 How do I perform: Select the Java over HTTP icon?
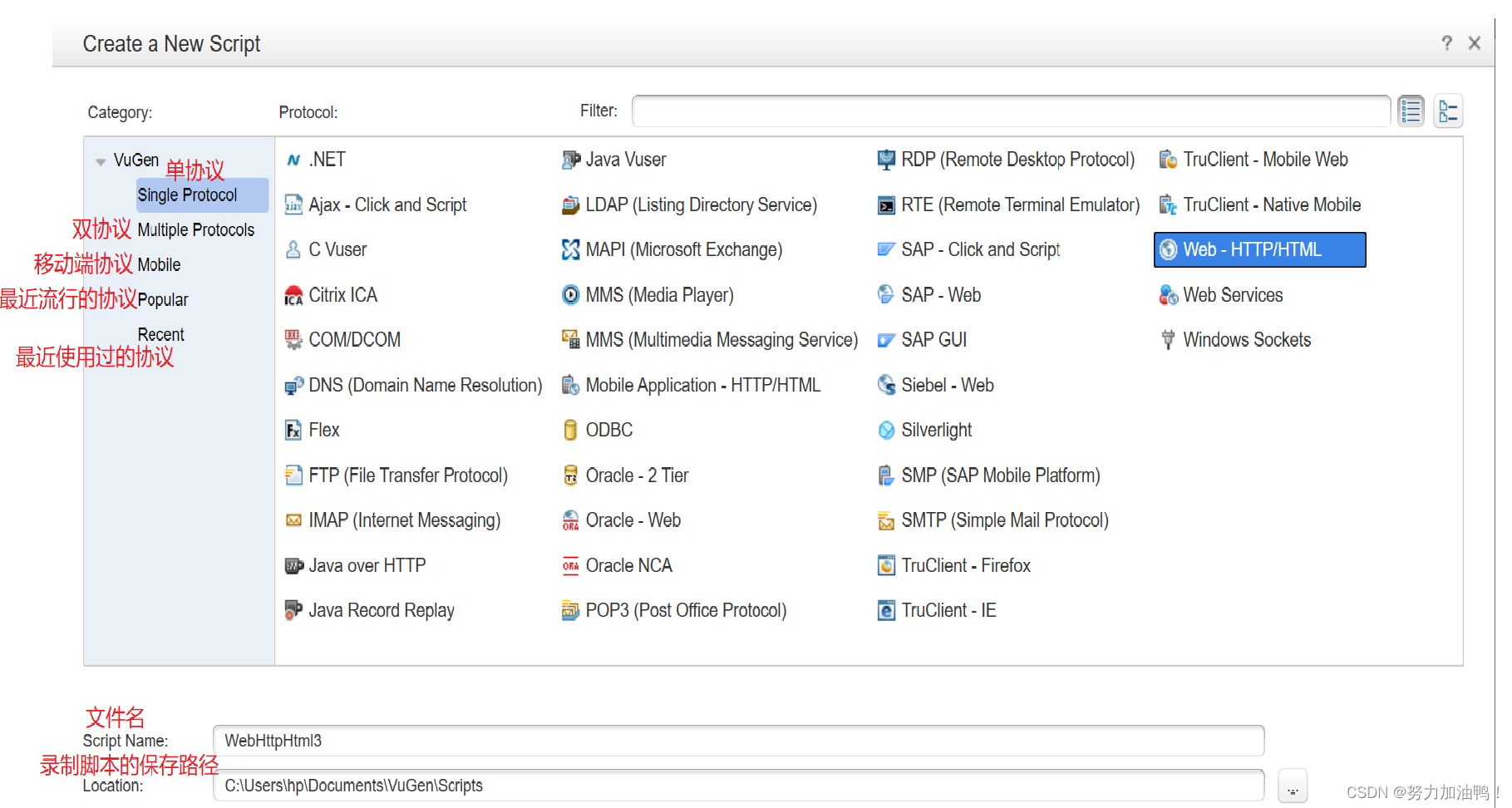[x=293, y=565]
